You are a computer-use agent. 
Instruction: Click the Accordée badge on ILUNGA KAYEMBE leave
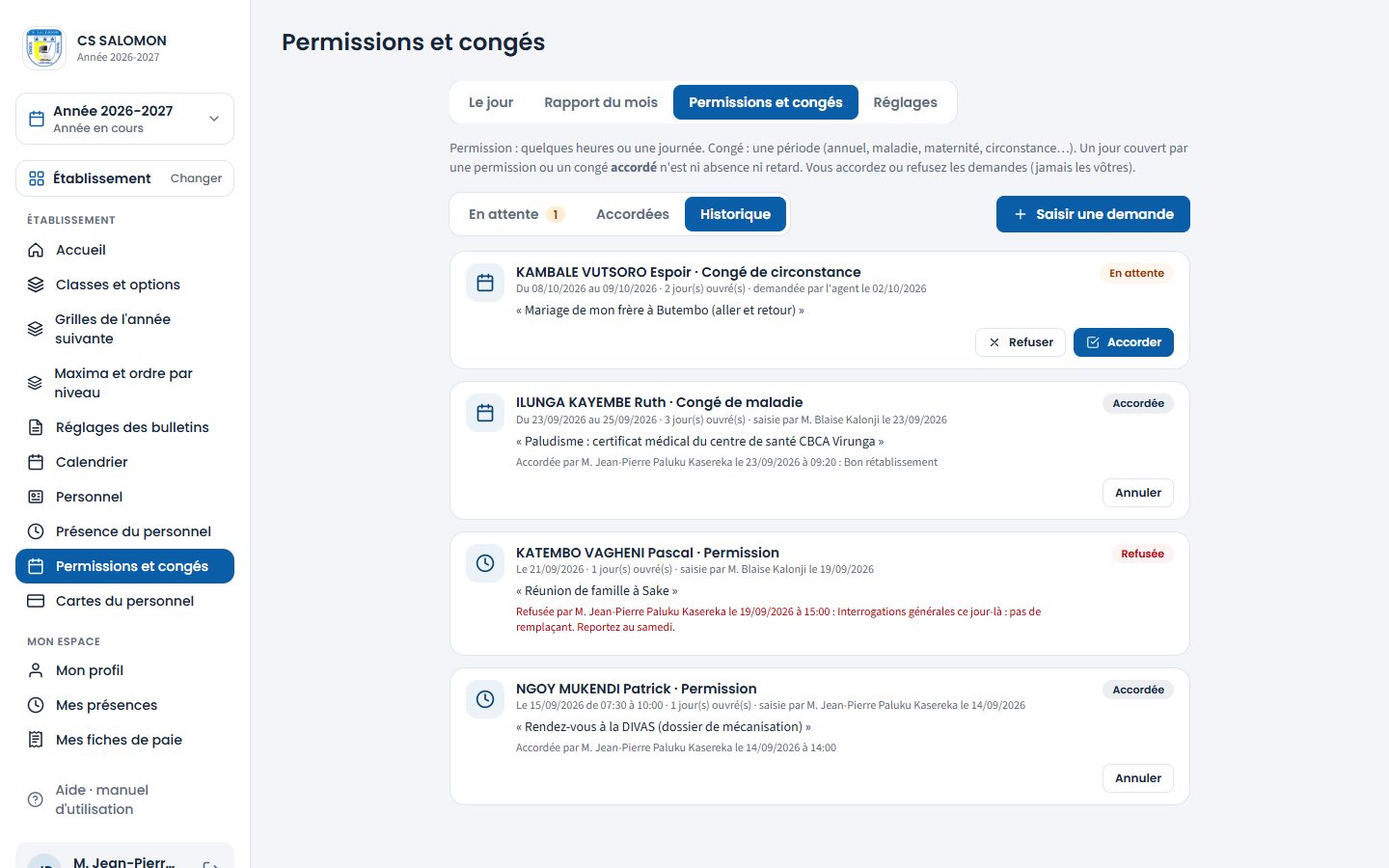pyautogui.click(x=1138, y=403)
